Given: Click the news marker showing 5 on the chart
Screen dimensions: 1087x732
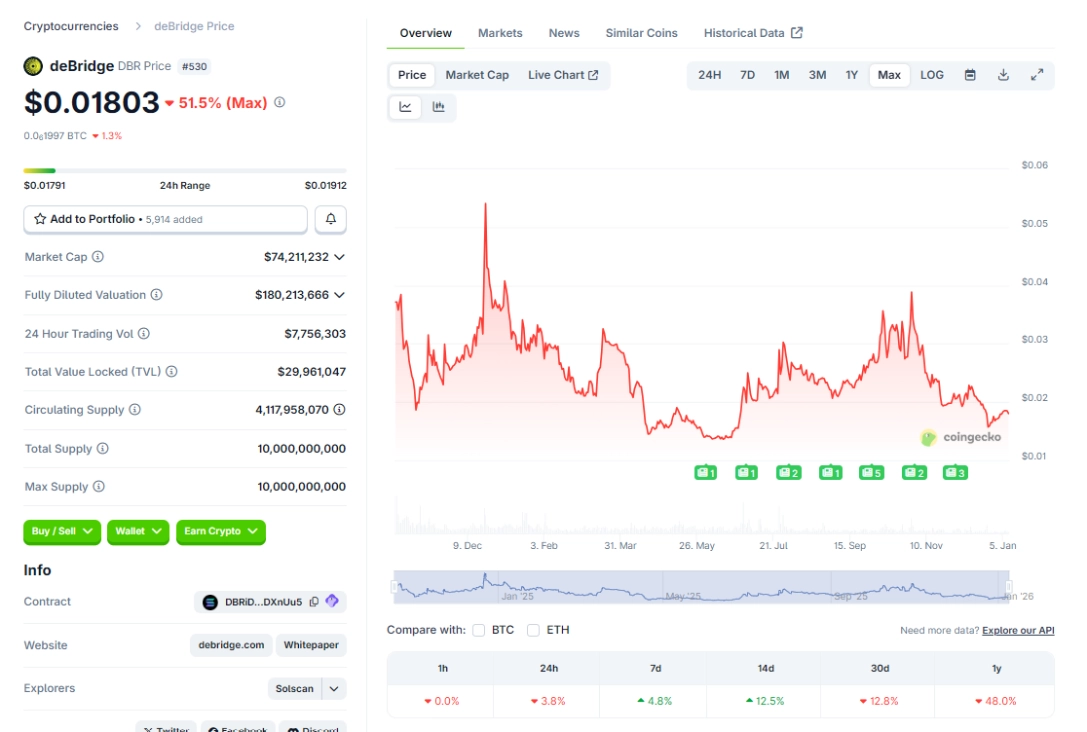Looking at the screenshot, I should pos(871,472).
